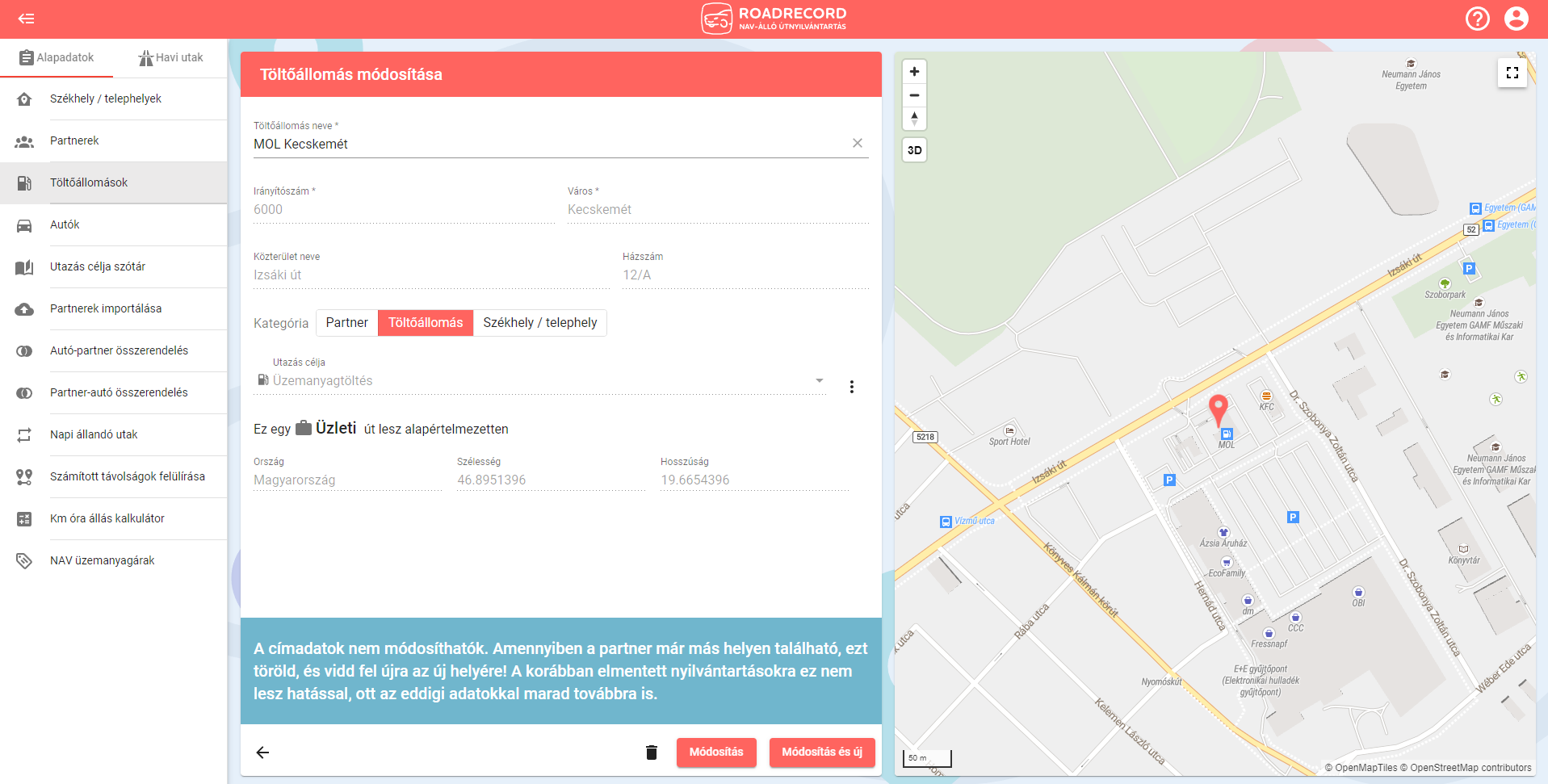Select Partner category
Screen dimensions: 1548x784
346,322
